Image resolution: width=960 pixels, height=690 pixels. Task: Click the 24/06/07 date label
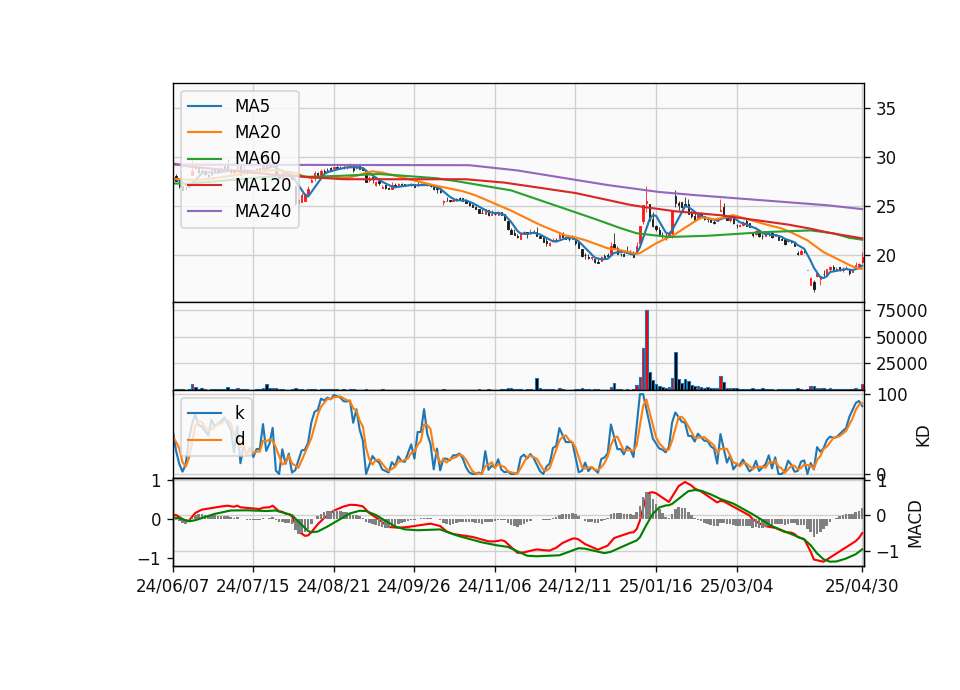click(x=173, y=586)
